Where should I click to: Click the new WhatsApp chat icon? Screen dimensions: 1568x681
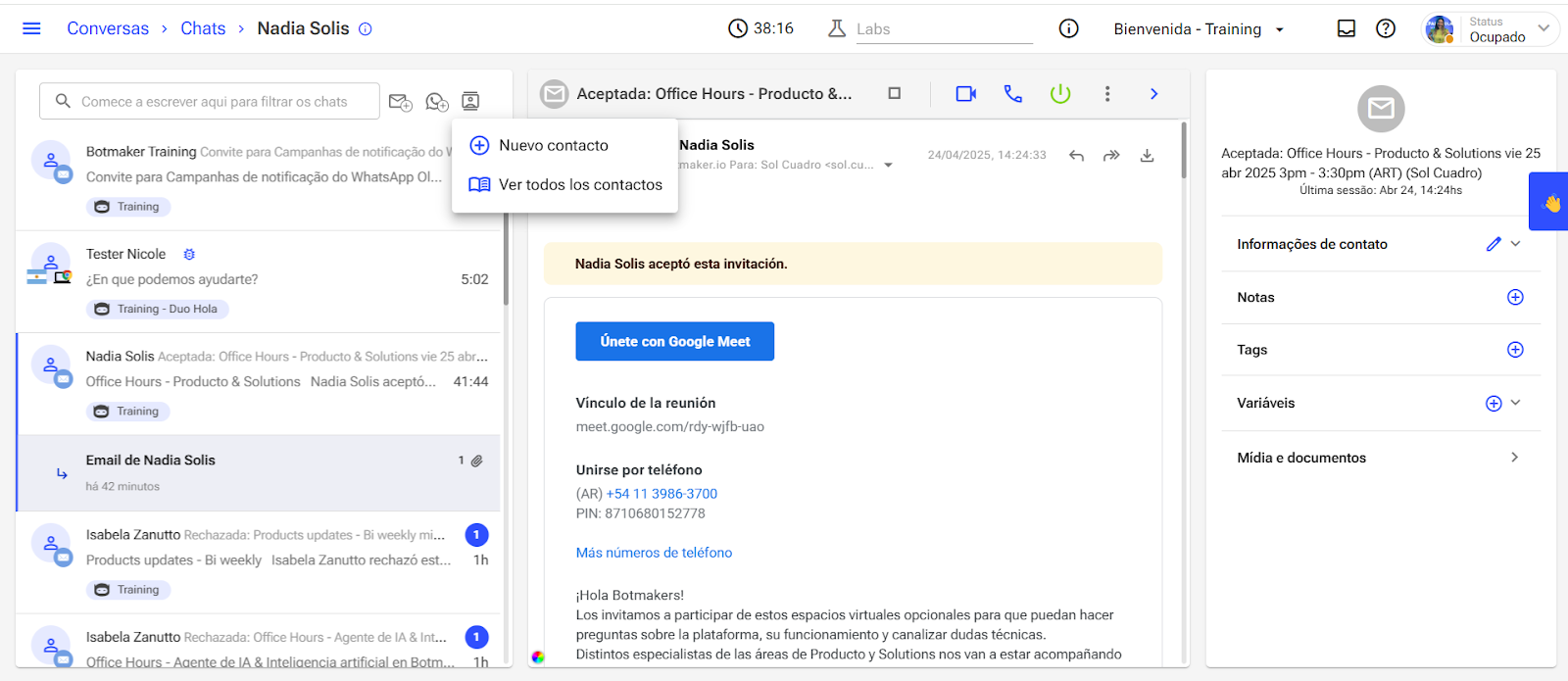coord(437,102)
